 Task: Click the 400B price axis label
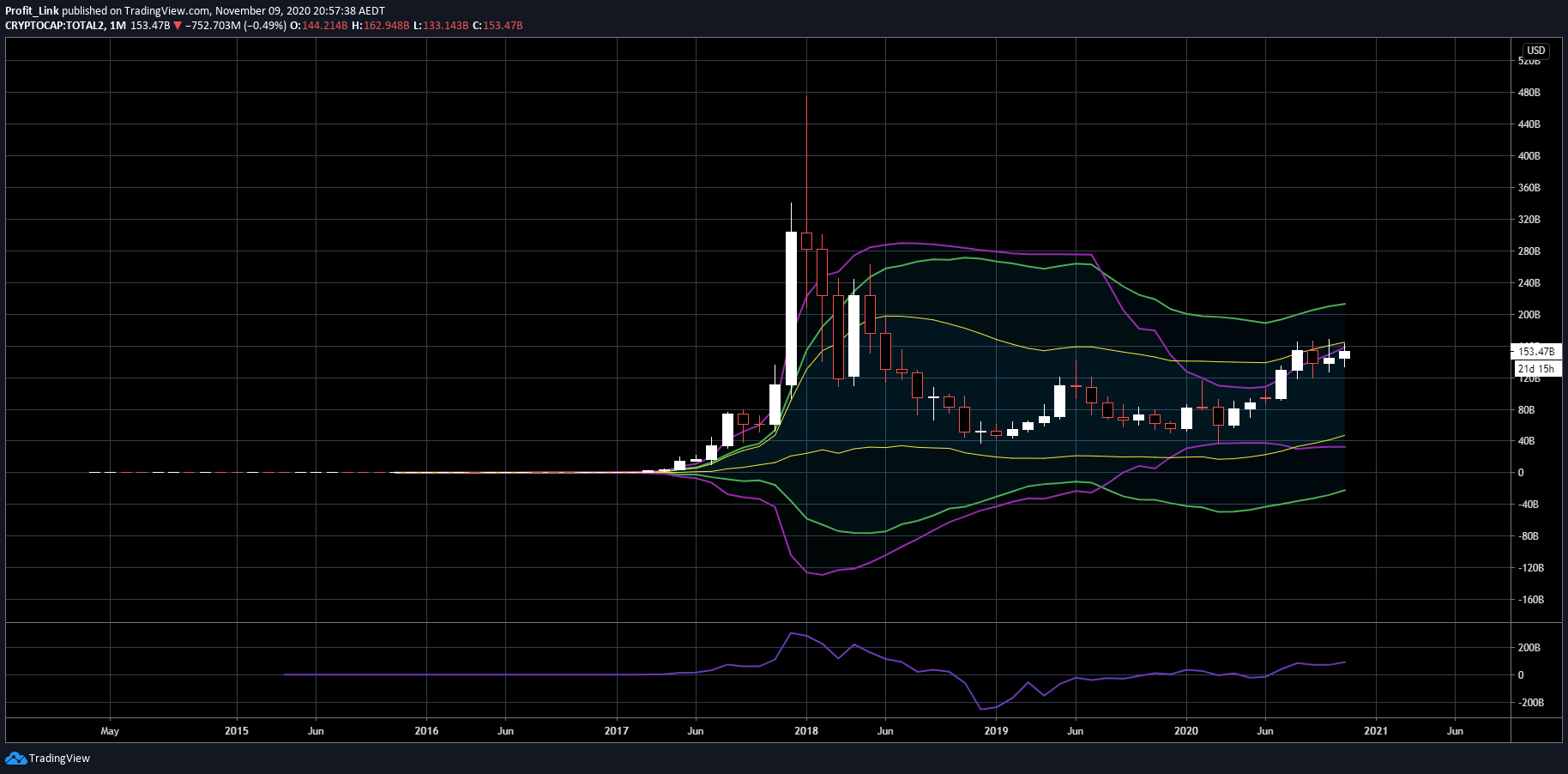tap(1529, 156)
